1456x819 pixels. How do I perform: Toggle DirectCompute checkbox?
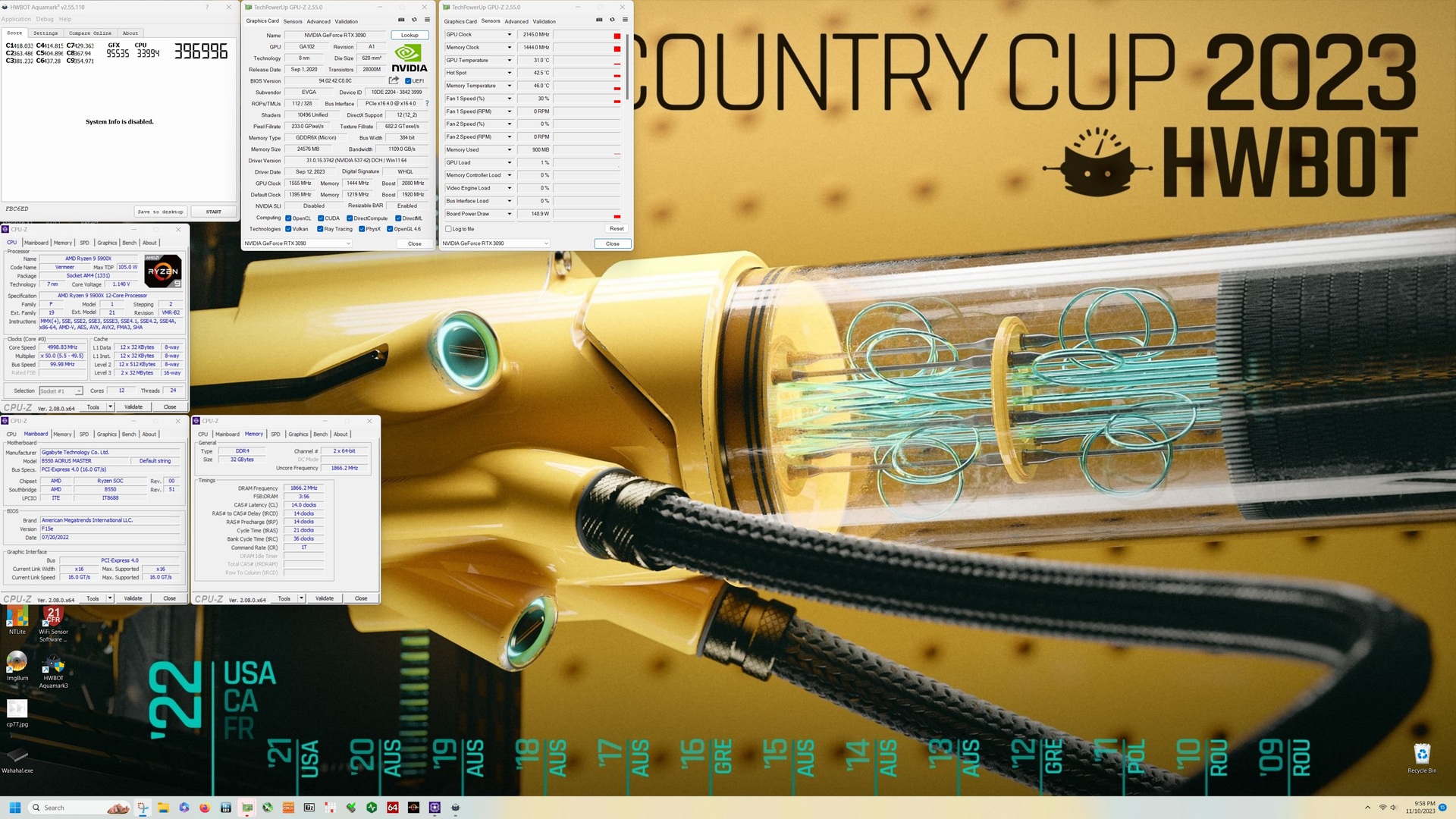click(350, 218)
